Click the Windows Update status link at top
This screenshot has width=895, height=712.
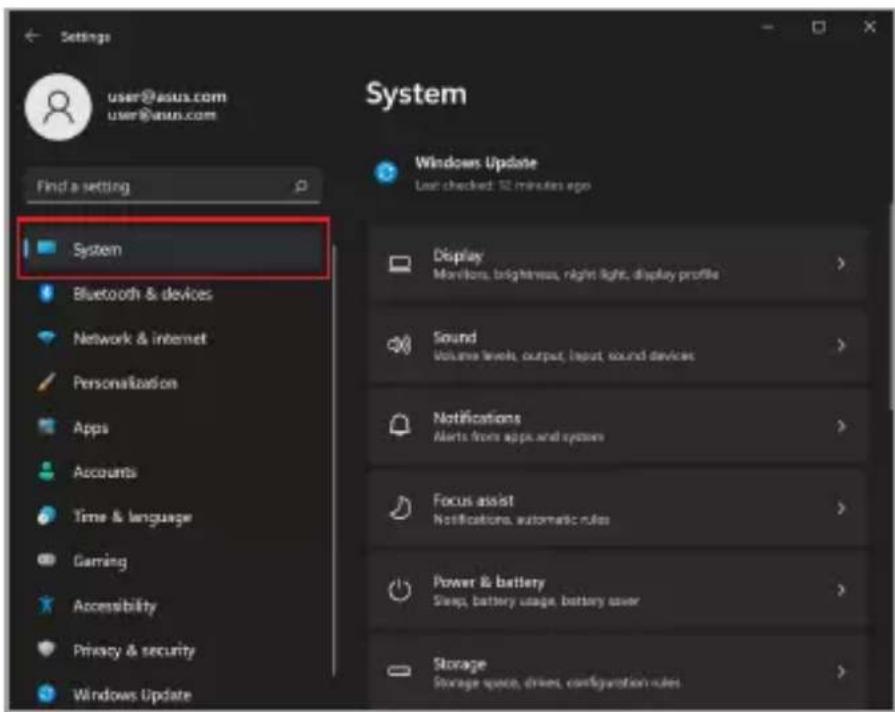(x=483, y=172)
